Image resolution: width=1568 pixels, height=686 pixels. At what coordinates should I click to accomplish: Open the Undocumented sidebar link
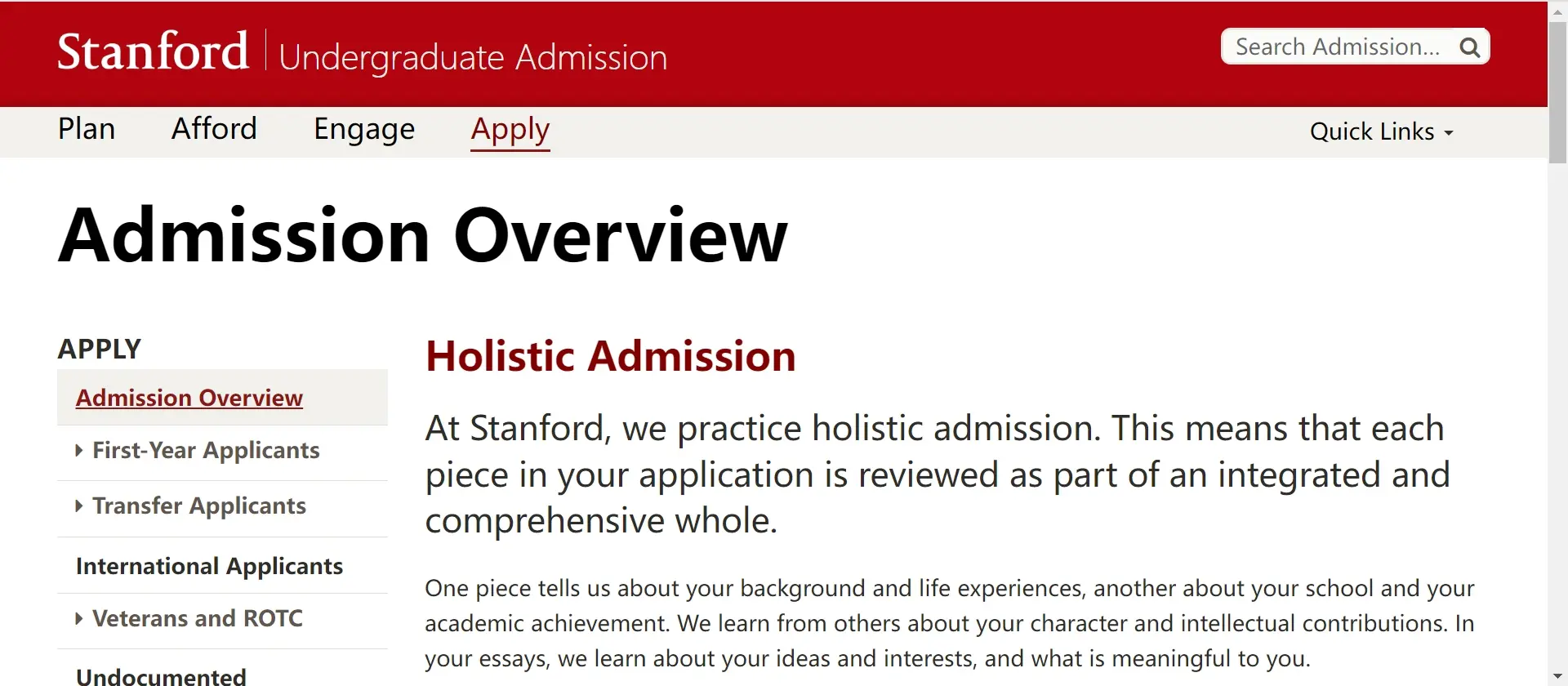(x=161, y=676)
